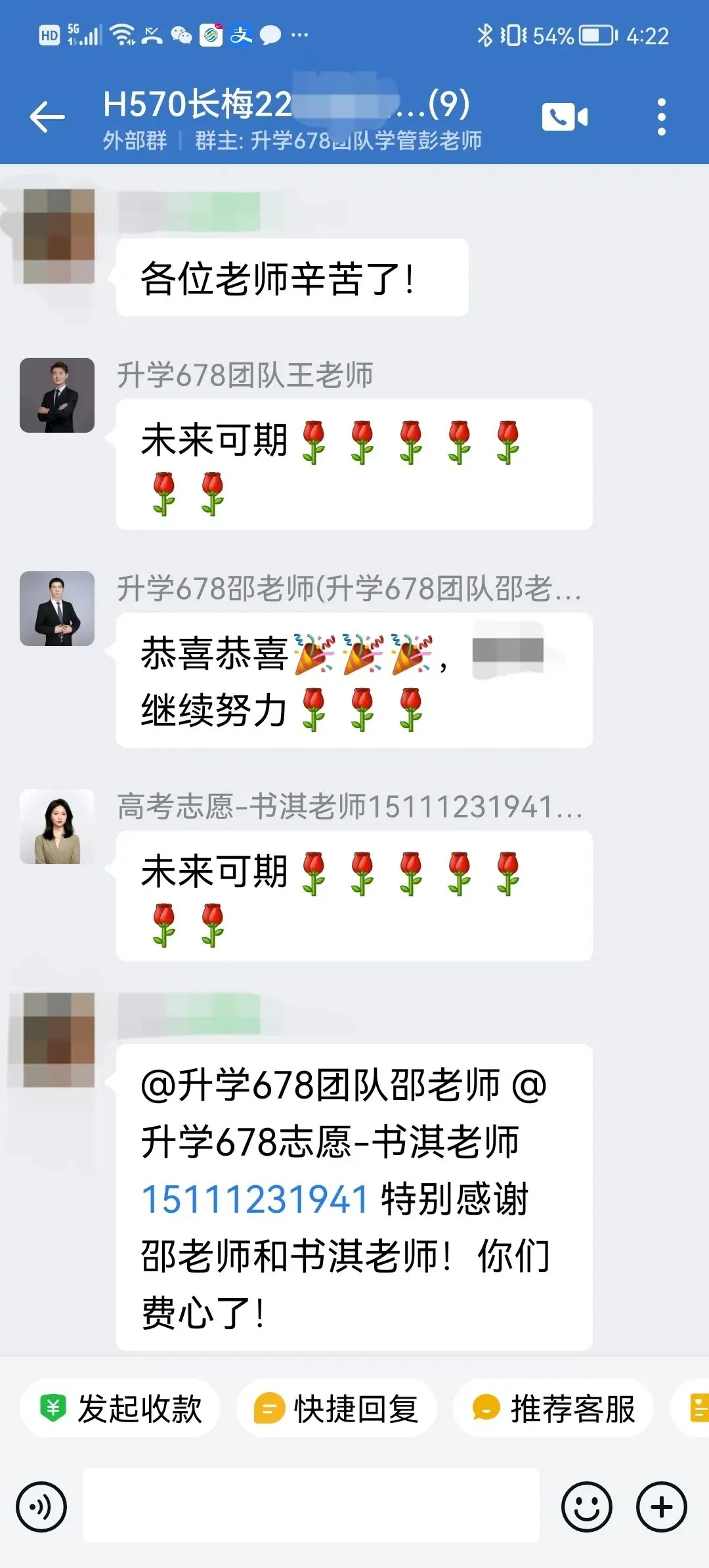Screen dimensions: 709x1568
Task: Tap the partially visible yellow shortcut chip
Action: pyautogui.click(x=691, y=1408)
